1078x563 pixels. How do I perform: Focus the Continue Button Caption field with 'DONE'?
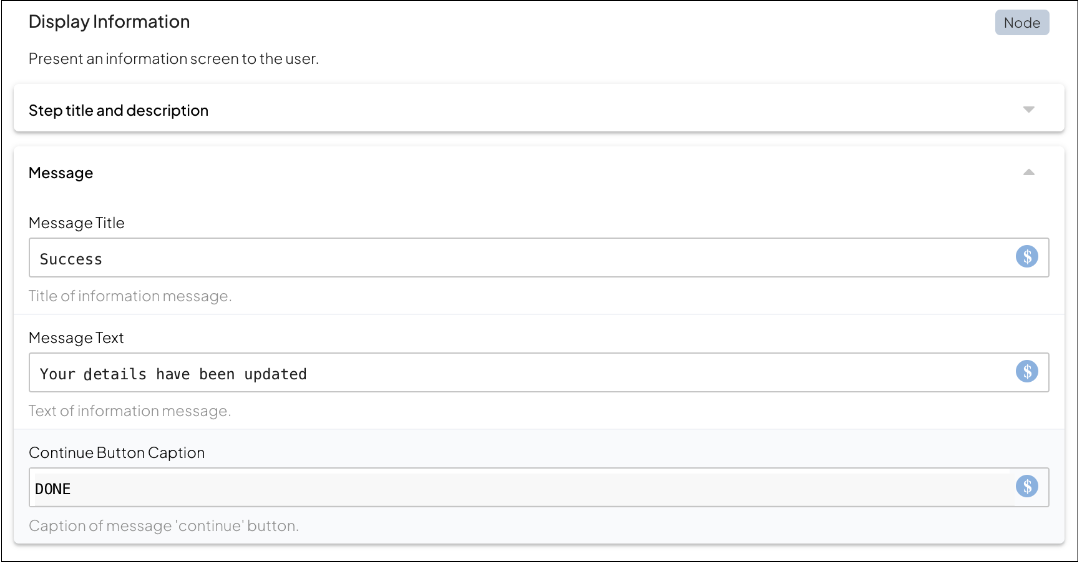(500, 488)
